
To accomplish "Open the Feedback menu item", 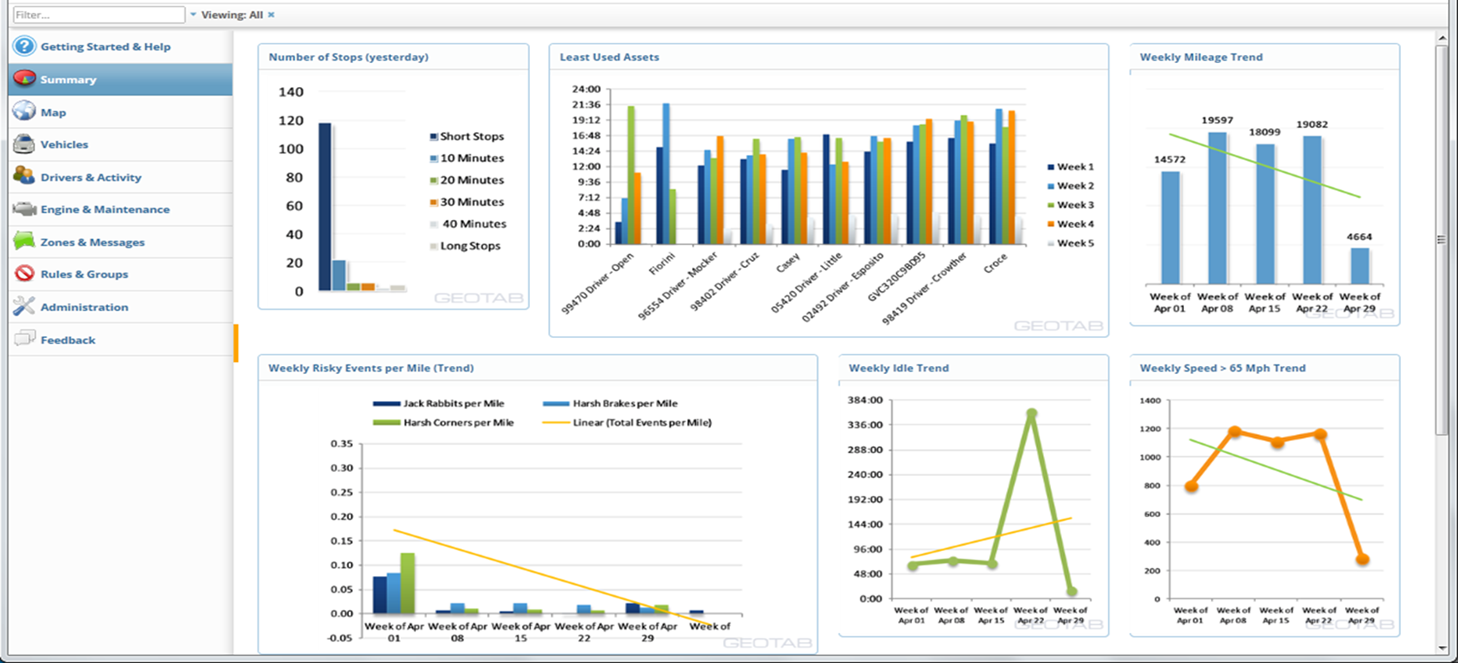I will click(x=68, y=340).
